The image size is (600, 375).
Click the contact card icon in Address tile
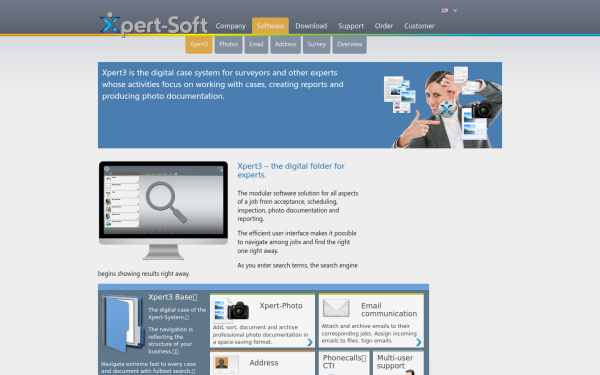pos(225,363)
